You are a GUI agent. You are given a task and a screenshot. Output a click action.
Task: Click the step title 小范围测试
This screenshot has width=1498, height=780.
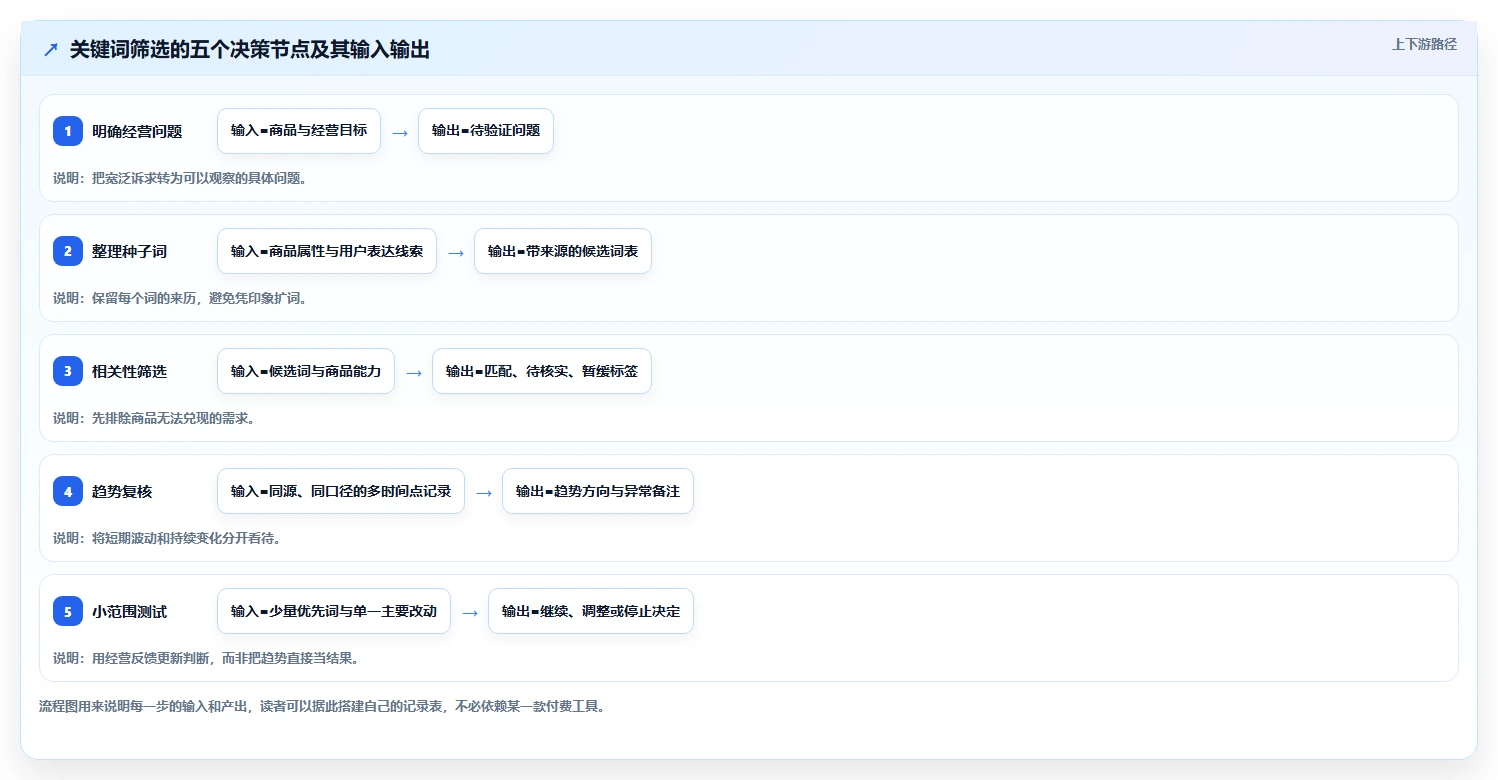pos(130,611)
